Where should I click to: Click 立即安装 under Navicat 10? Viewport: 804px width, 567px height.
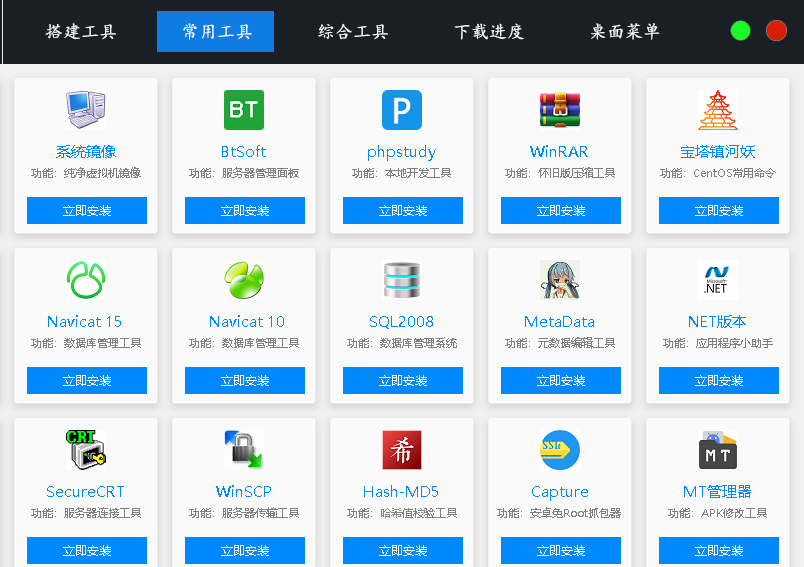[245, 380]
